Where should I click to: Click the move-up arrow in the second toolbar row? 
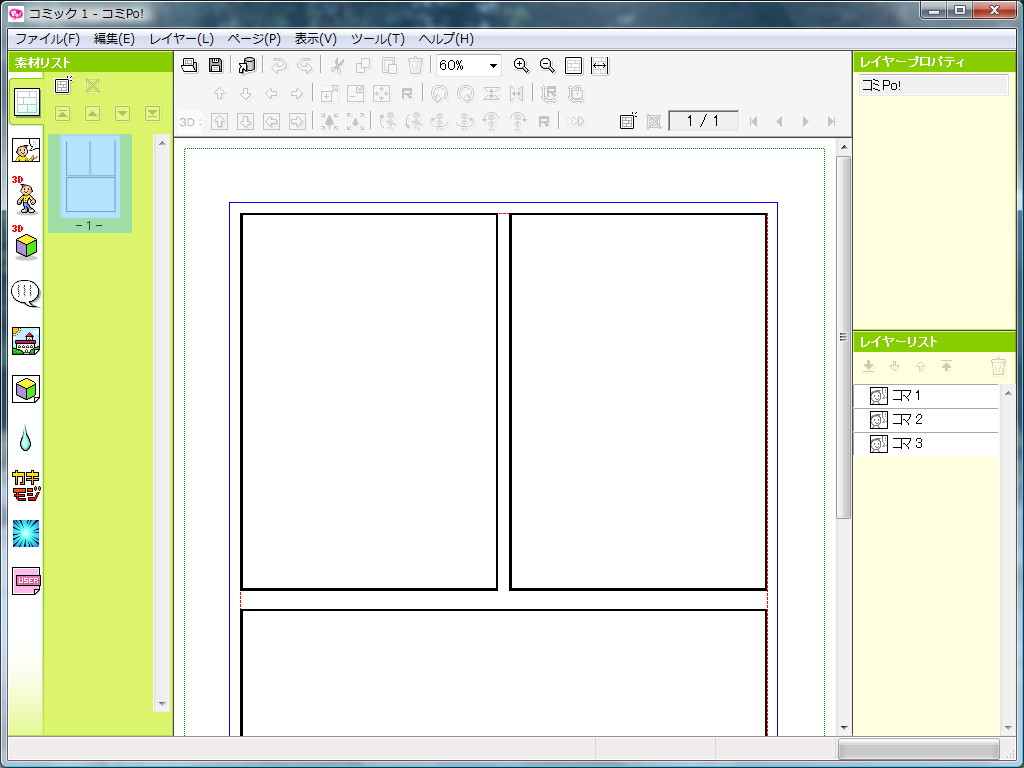(219, 94)
